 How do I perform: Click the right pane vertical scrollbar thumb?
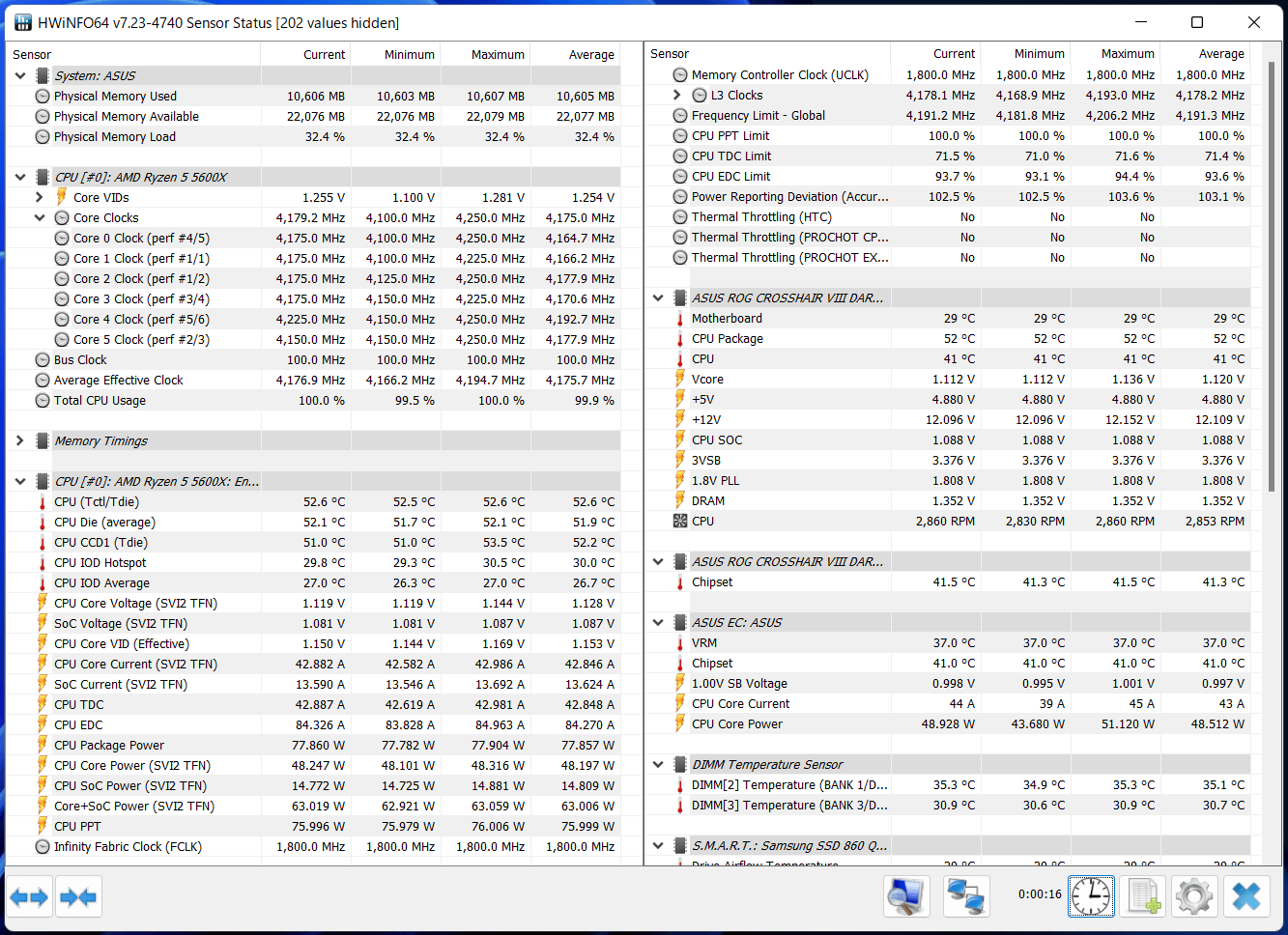click(x=1274, y=275)
